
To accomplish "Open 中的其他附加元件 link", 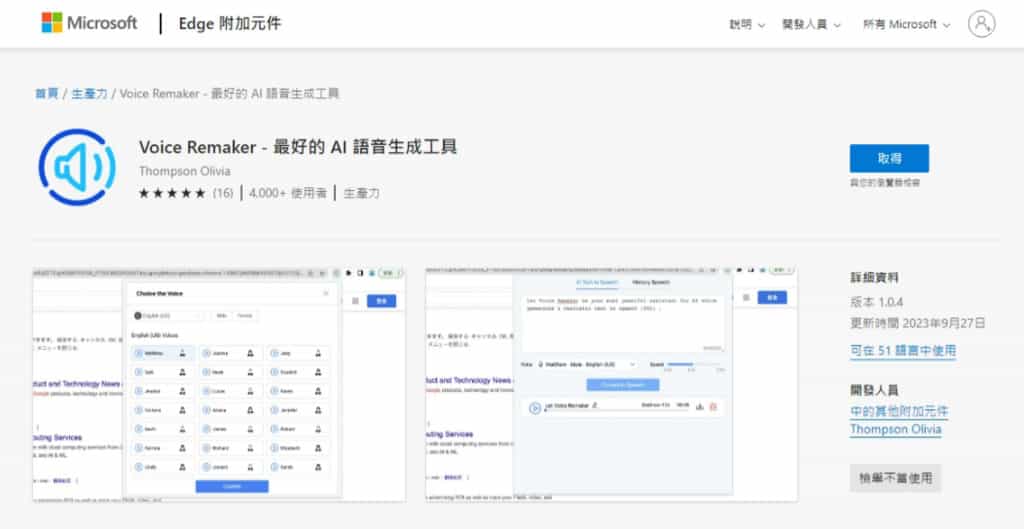I will point(899,411).
